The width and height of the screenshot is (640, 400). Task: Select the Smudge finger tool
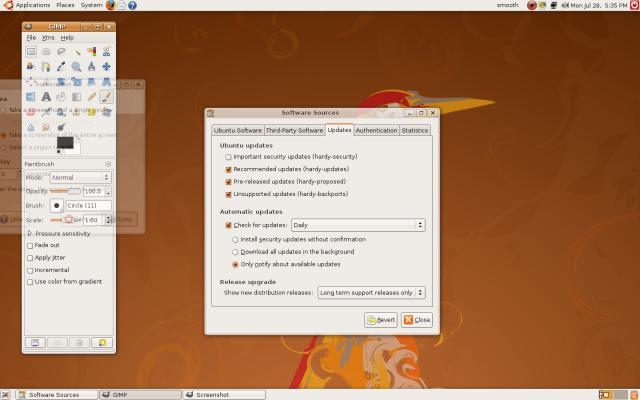point(46,127)
